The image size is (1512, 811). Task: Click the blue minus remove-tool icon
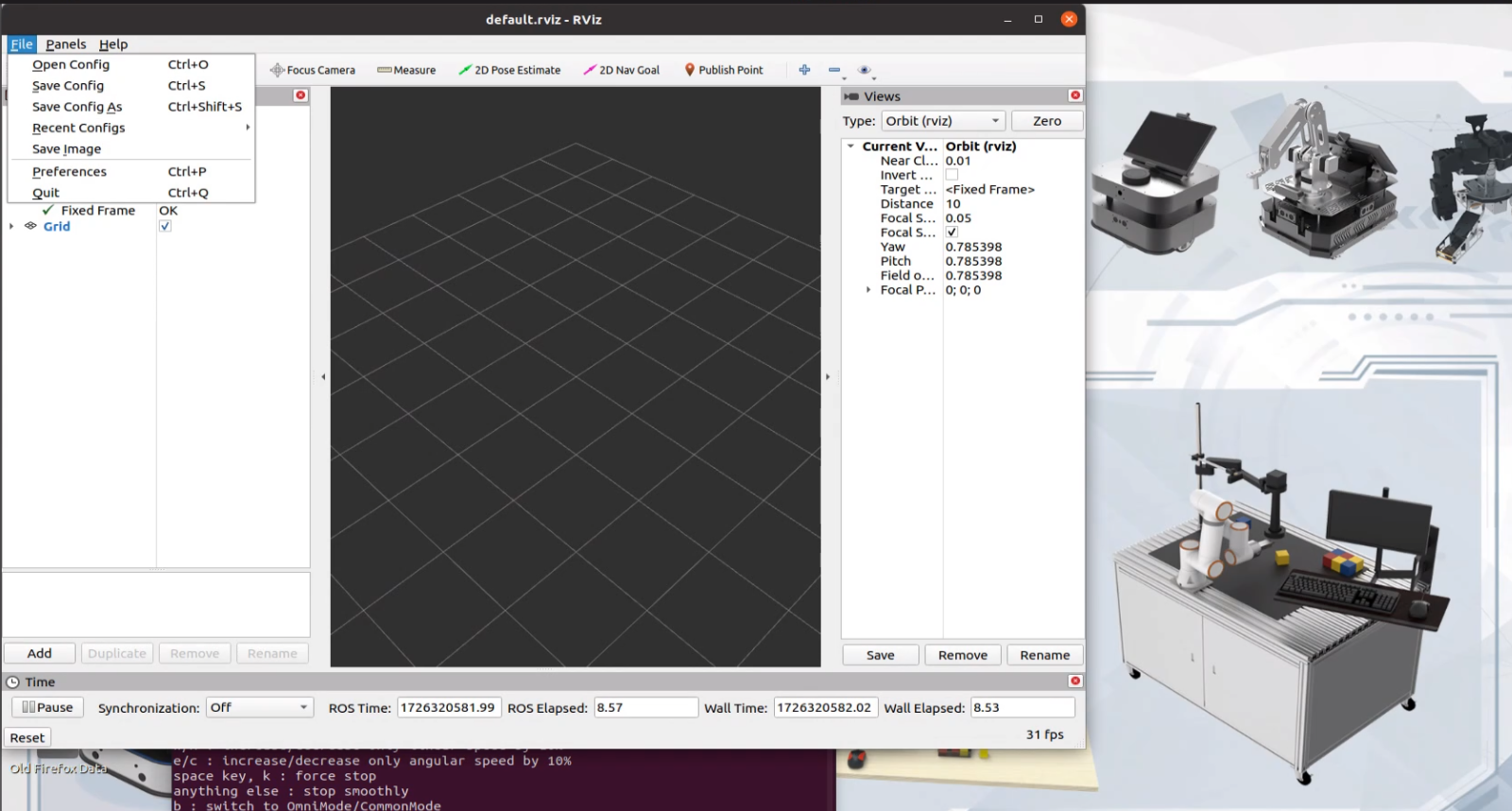(x=834, y=70)
